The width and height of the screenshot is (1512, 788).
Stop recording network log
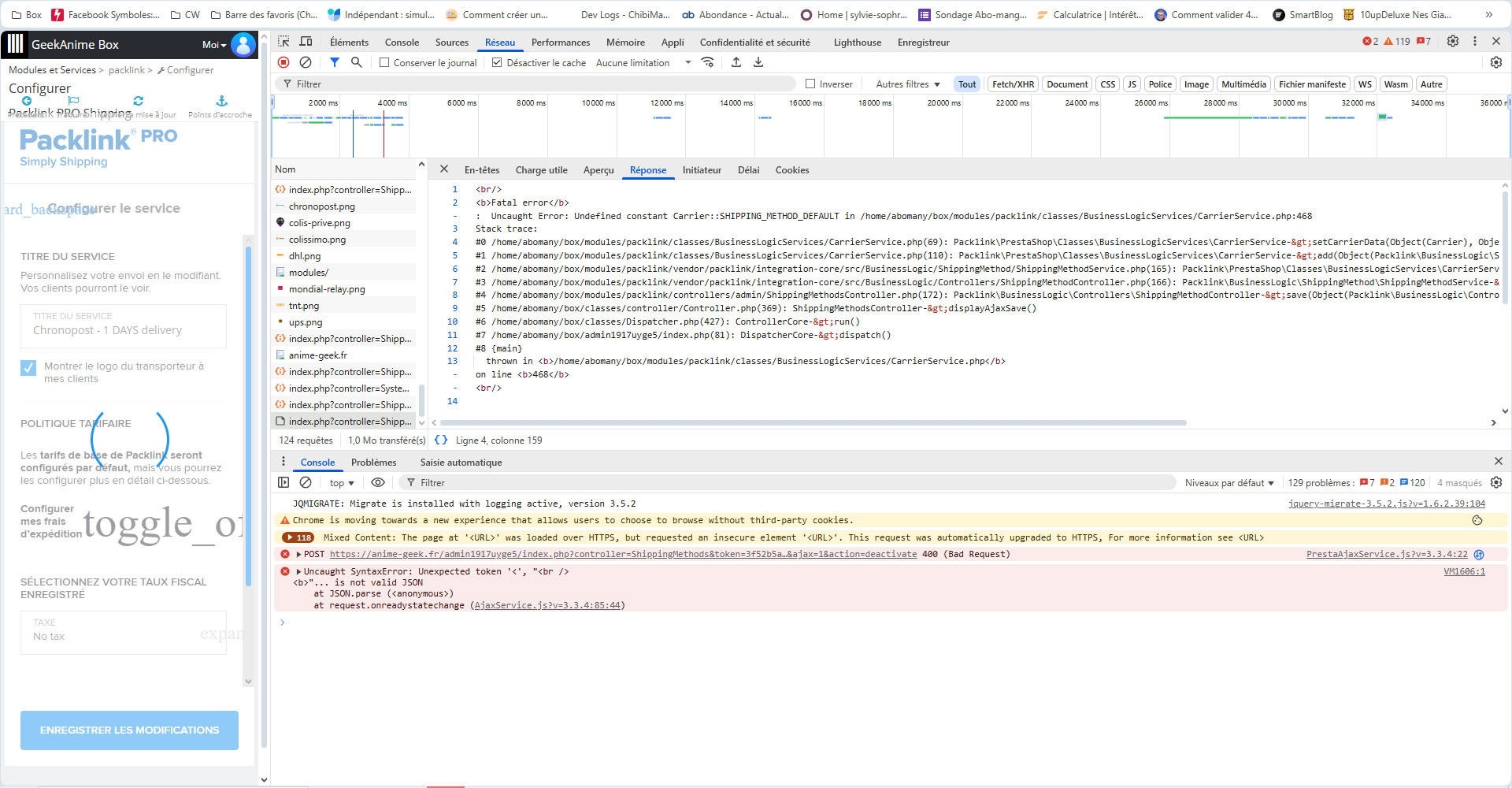(x=283, y=62)
